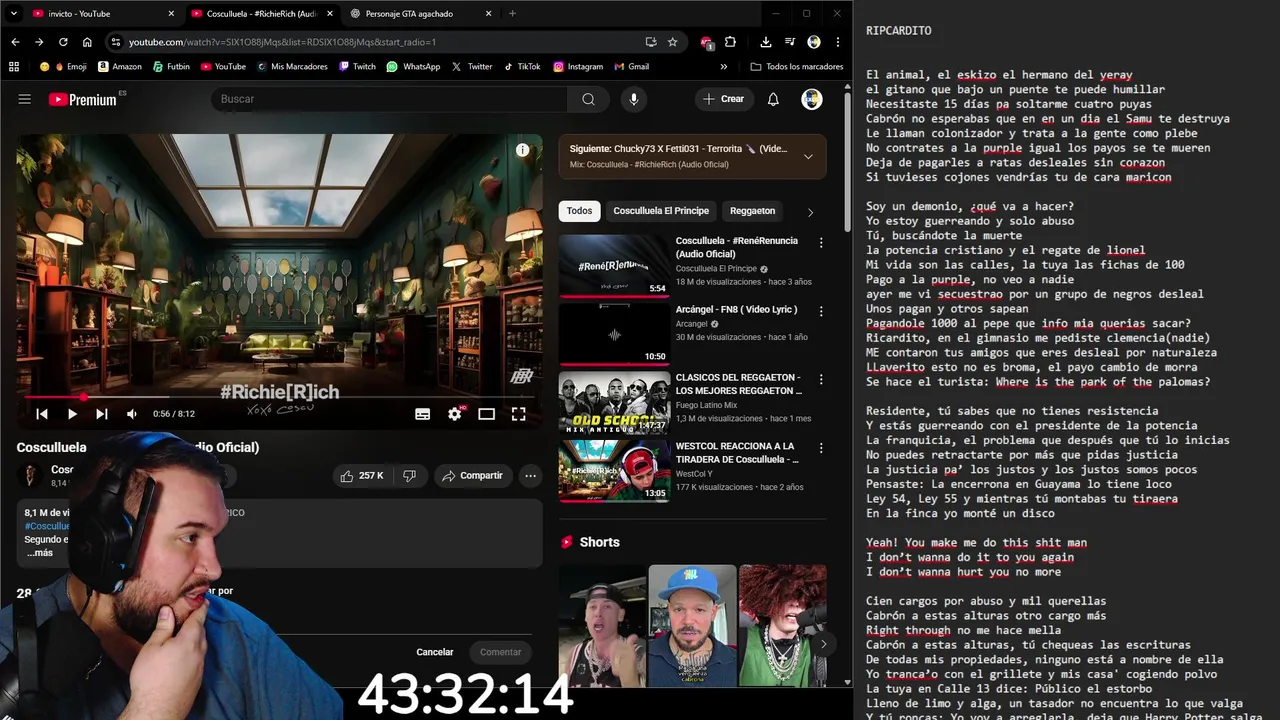This screenshot has height=720, width=1280.
Task: Open WhatsApp bookmark
Action: 413,67
